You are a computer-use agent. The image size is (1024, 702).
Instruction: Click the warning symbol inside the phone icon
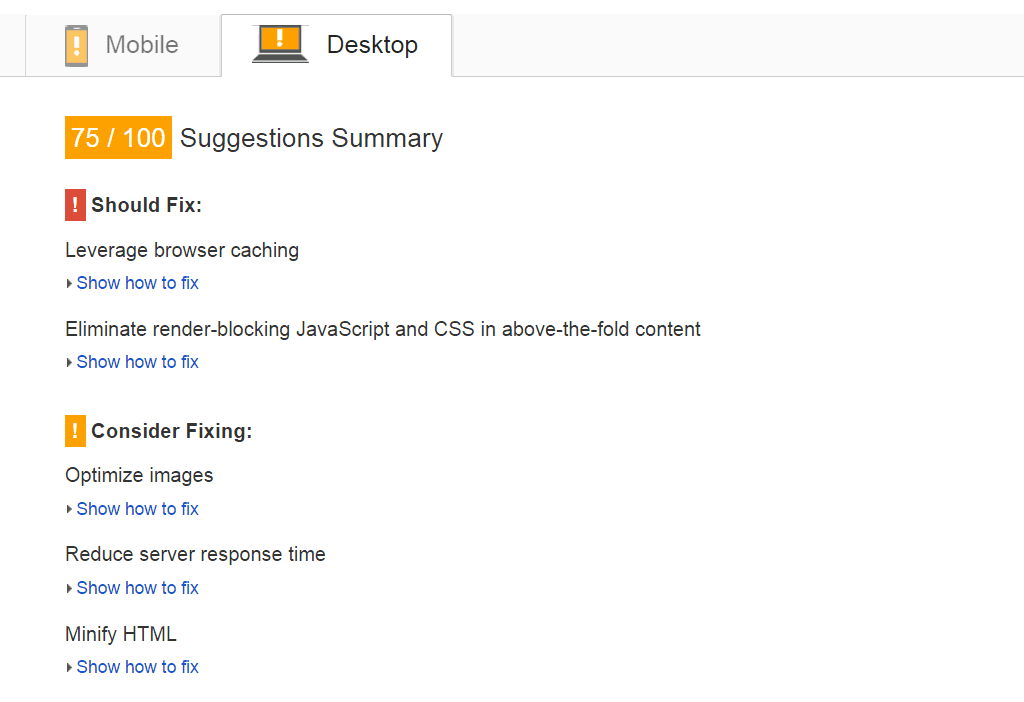click(77, 44)
